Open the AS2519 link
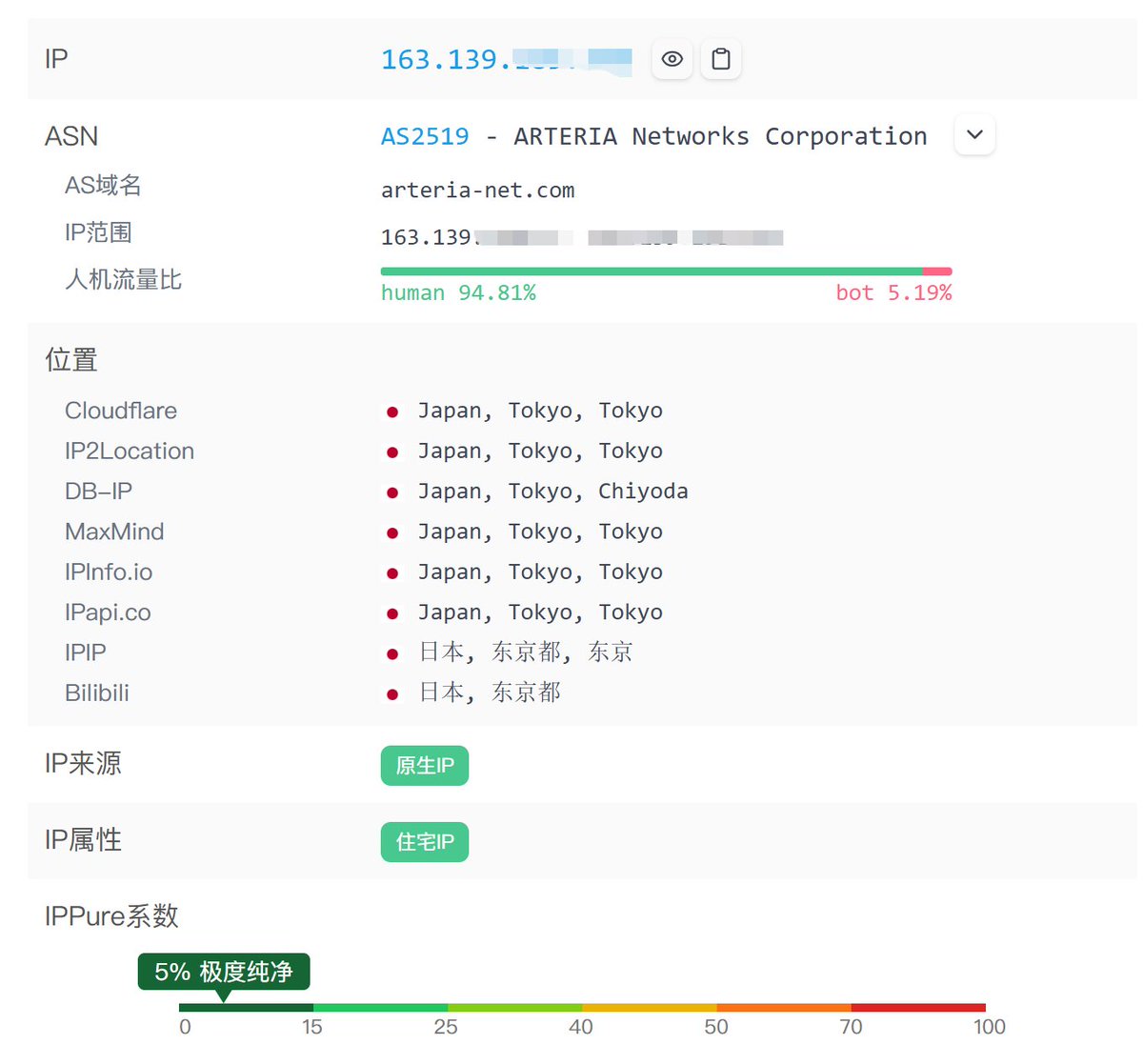1143x1064 pixels. tap(425, 136)
